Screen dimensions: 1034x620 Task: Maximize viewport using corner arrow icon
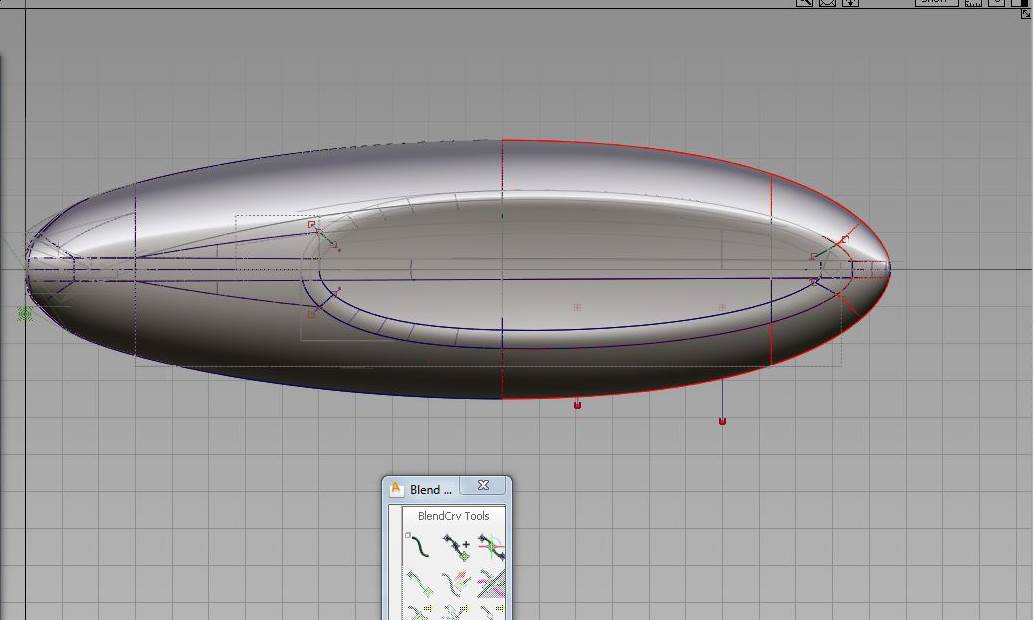(x=1025, y=13)
